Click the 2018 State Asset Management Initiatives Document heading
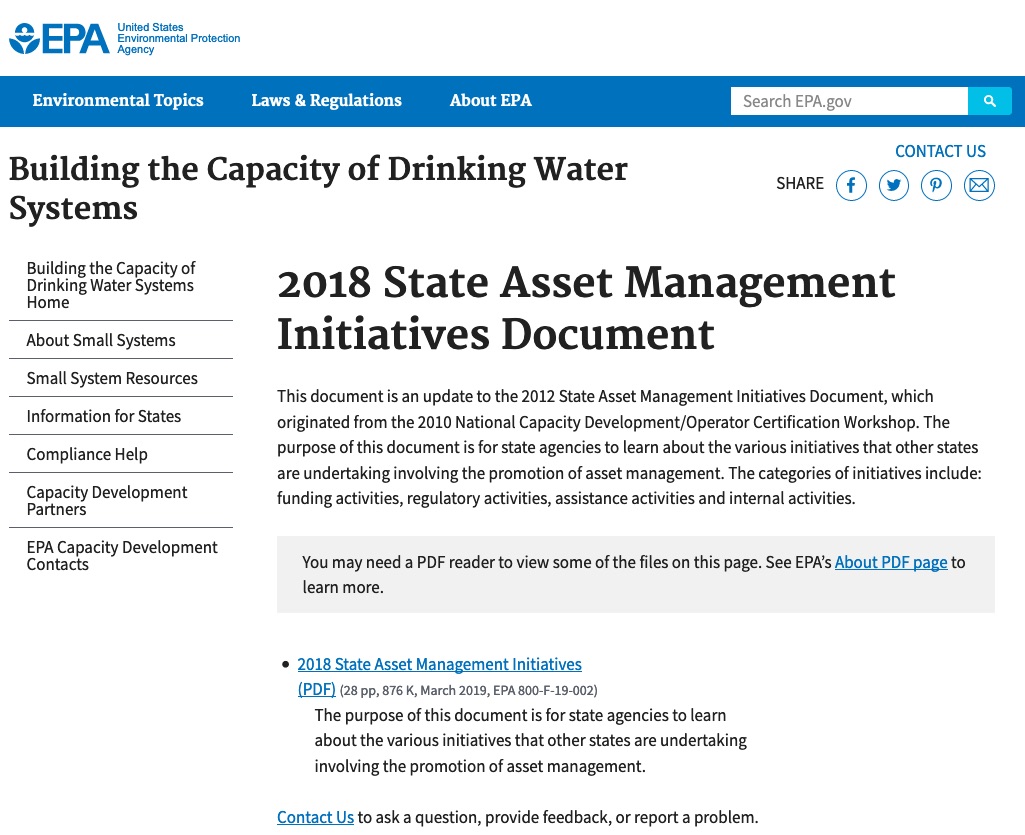 [x=586, y=308]
